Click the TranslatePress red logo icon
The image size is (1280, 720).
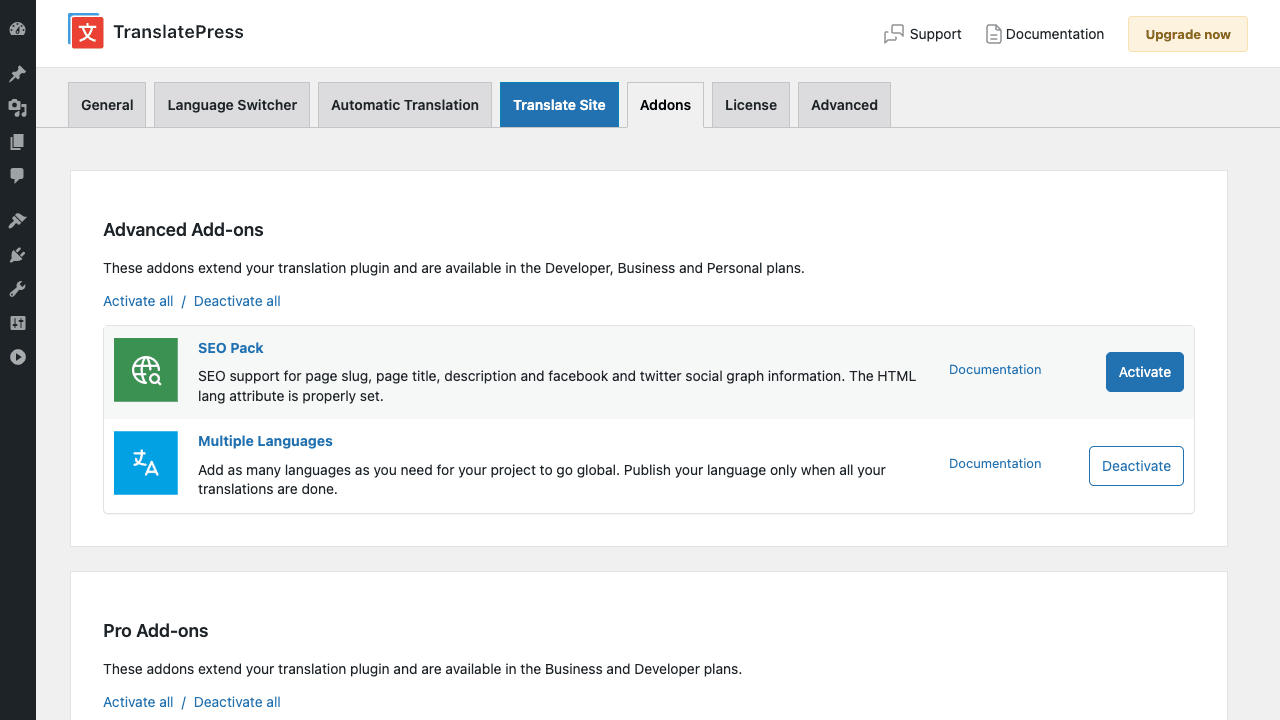pyautogui.click(x=86, y=31)
